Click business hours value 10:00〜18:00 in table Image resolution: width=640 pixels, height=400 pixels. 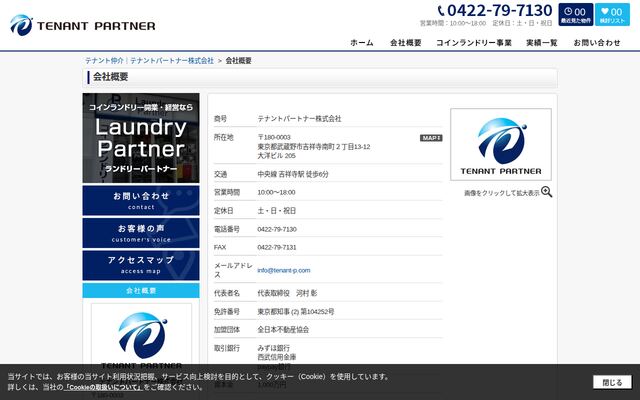point(276,192)
